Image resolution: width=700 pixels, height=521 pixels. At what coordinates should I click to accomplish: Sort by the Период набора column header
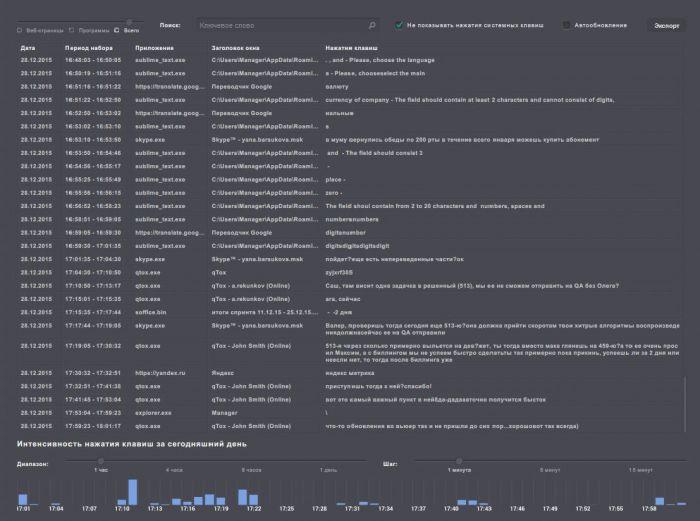pyautogui.click(x=90, y=47)
